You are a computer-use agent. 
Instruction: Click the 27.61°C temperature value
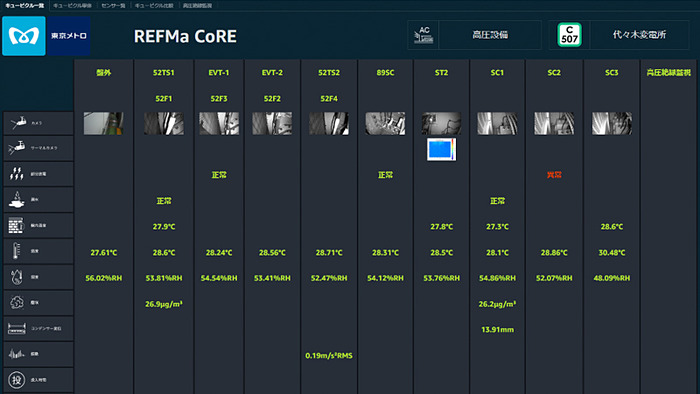pyautogui.click(x=104, y=253)
